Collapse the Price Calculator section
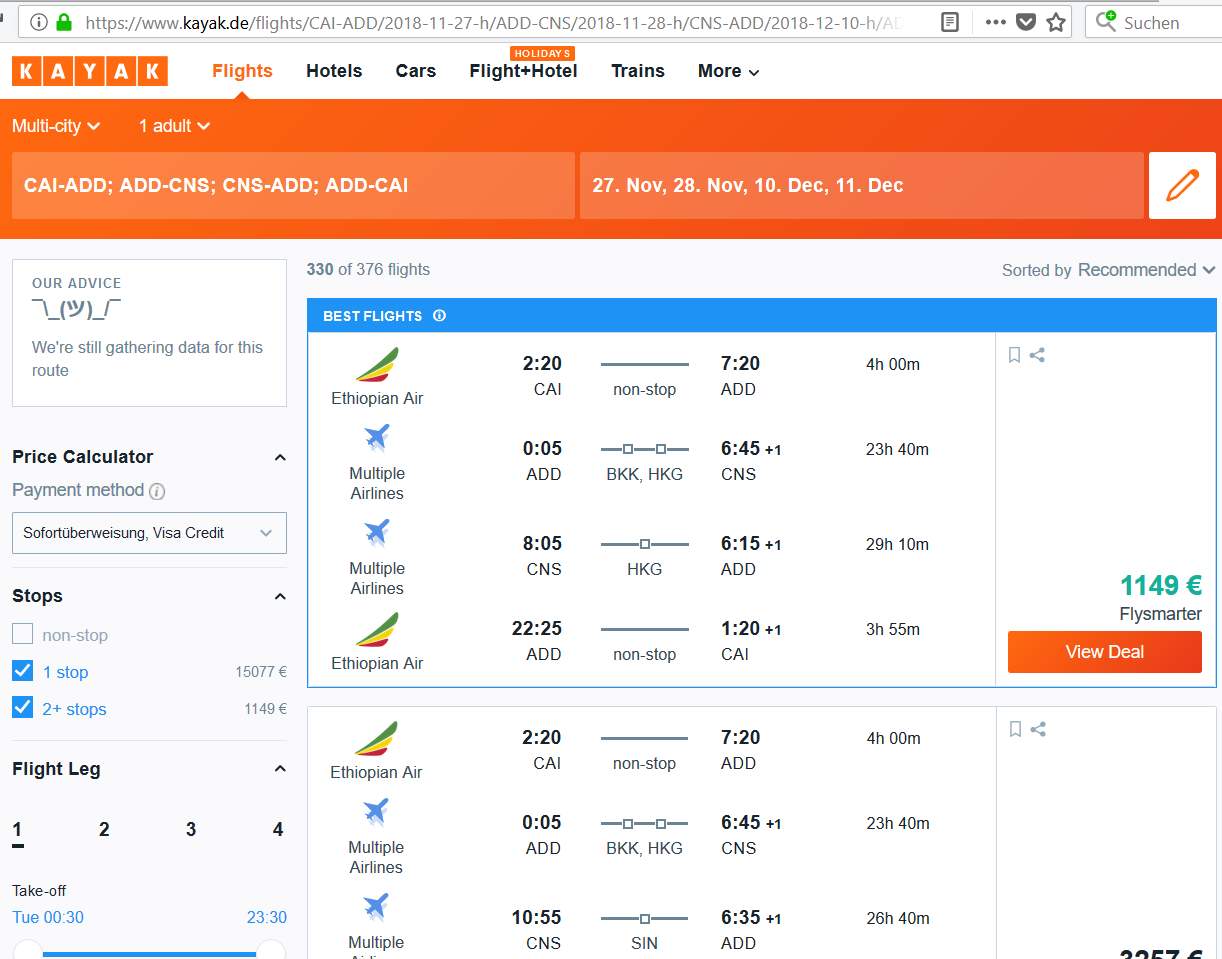This screenshot has height=959, width=1222. (x=280, y=457)
